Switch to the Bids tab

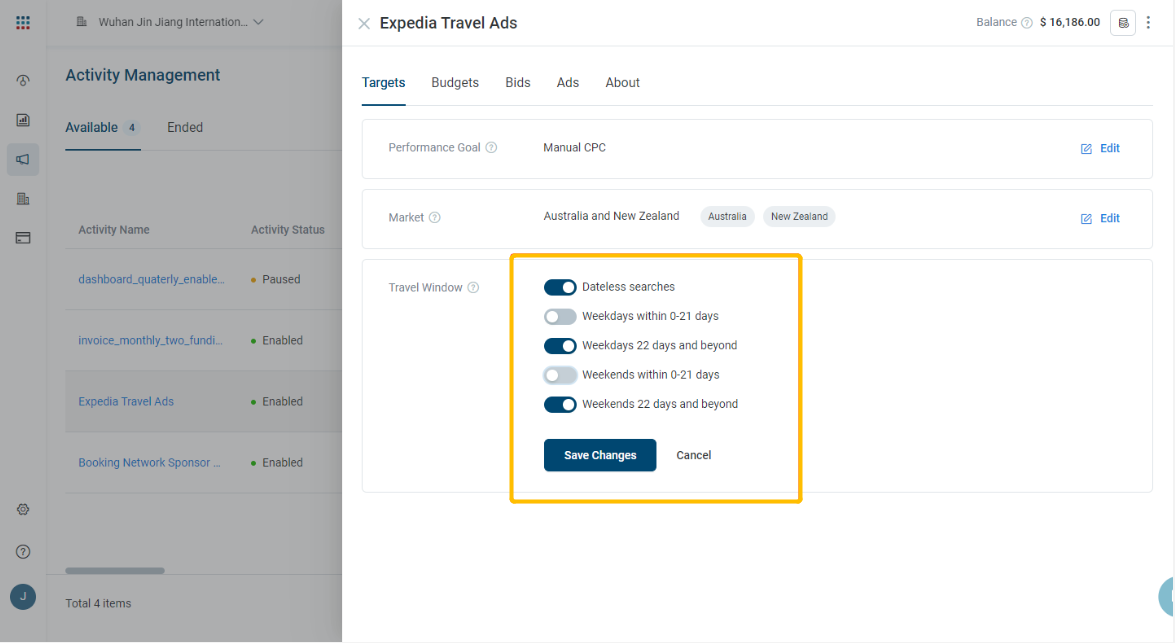tap(518, 82)
